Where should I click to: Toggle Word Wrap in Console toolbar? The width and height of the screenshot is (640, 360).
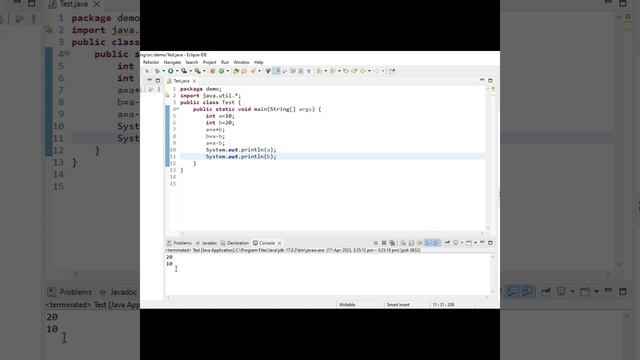coord(420,243)
